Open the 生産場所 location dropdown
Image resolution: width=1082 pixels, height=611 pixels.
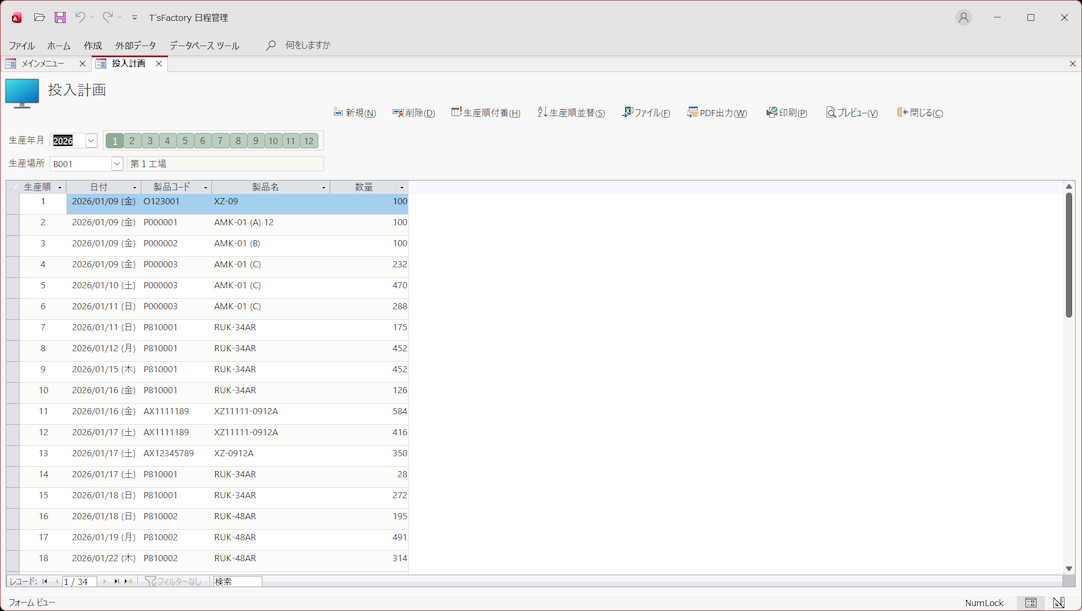tap(116, 164)
